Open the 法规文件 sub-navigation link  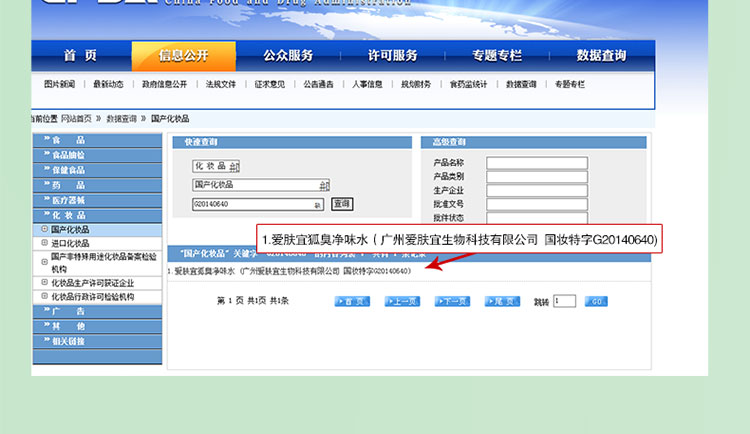click(221, 84)
